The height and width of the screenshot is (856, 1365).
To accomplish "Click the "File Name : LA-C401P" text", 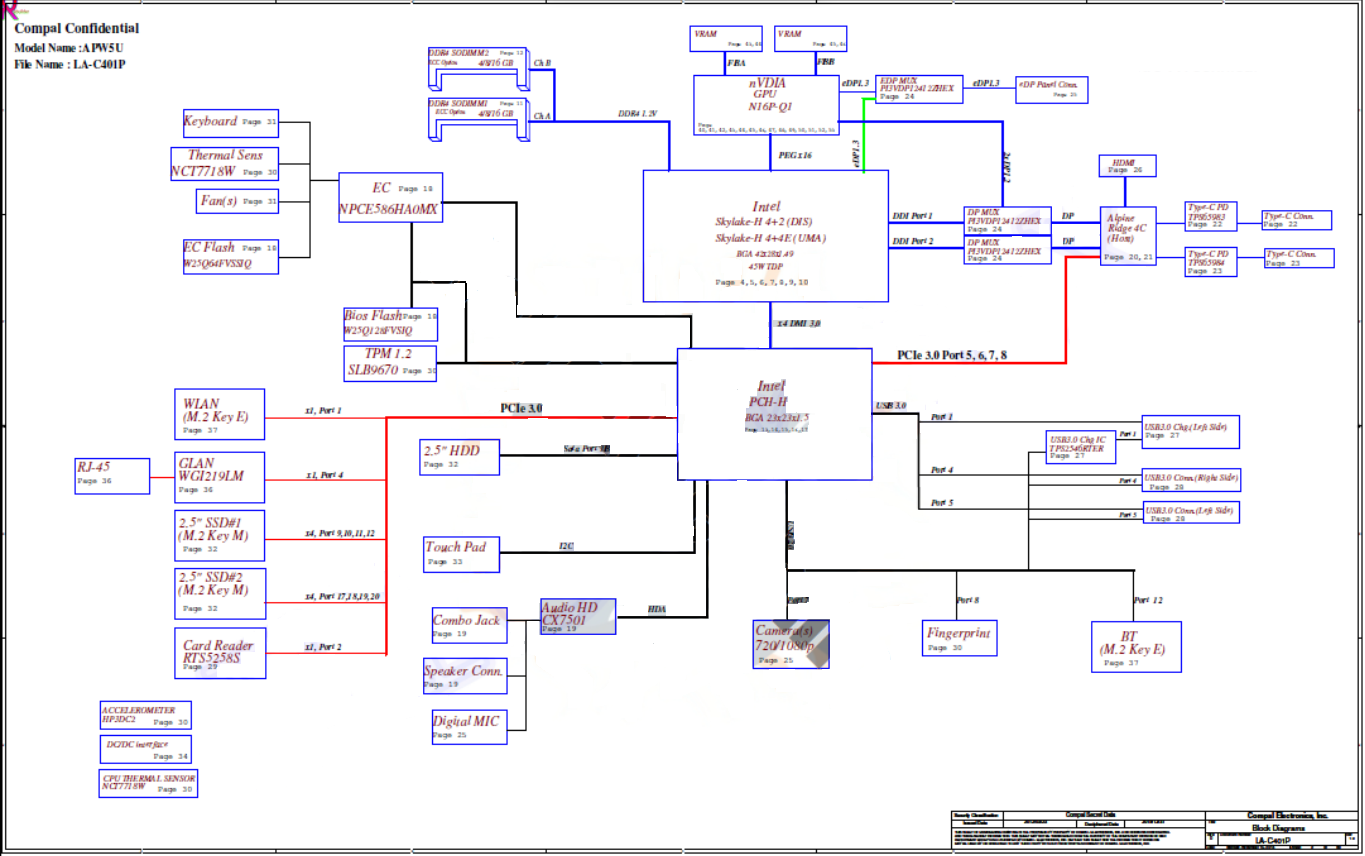I will [70, 65].
